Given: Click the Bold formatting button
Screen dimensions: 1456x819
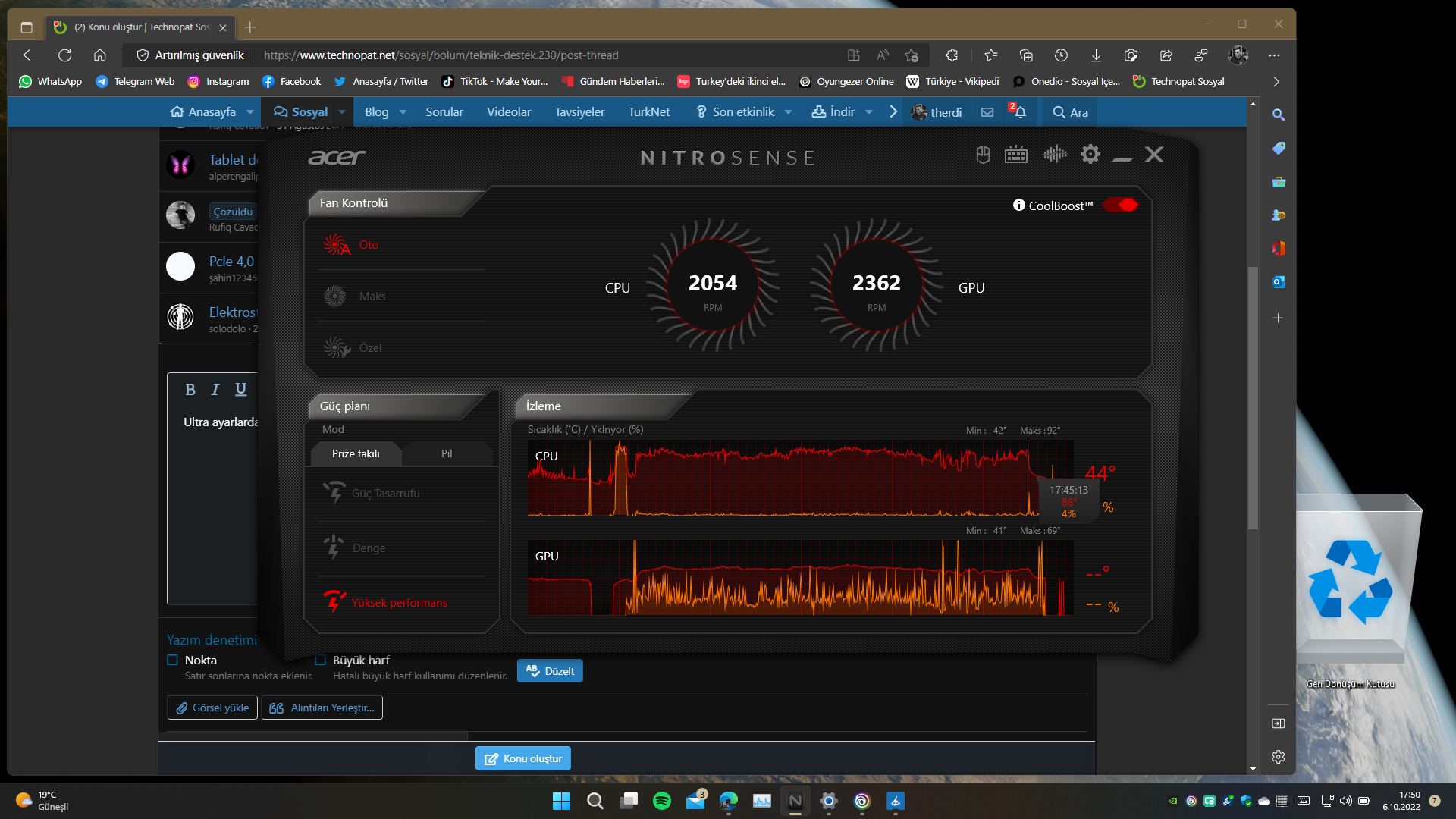Looking at the screenshot, I should [x=190, y=390].
